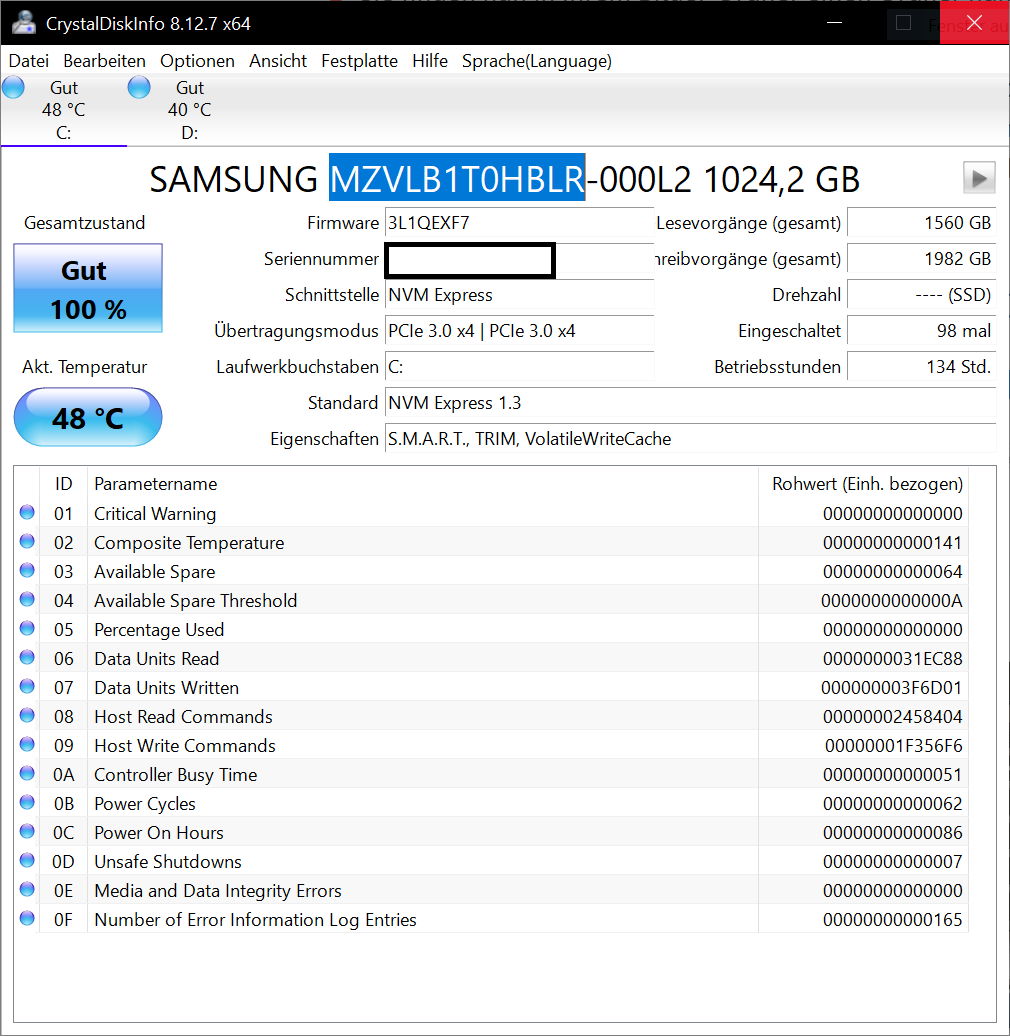Click the Seriennummer field
This screenshot has height=1036, width=1010.
519,259
